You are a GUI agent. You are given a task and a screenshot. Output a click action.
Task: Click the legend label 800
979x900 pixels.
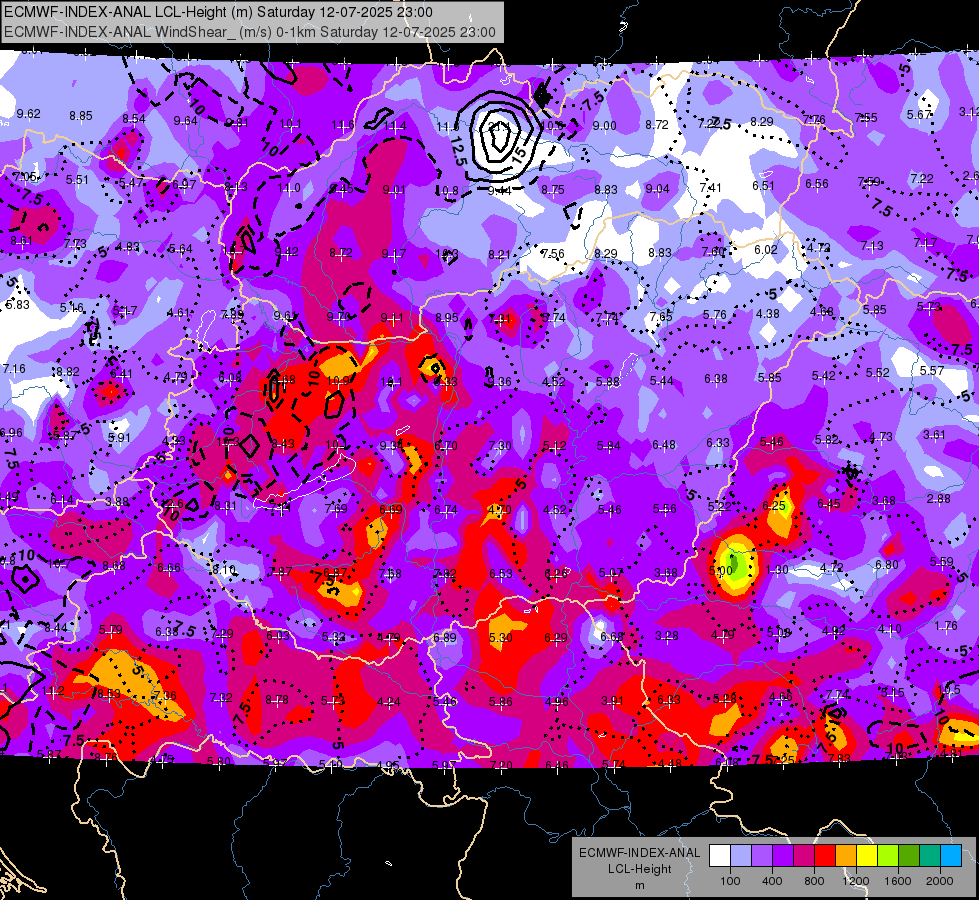point(814,881)
